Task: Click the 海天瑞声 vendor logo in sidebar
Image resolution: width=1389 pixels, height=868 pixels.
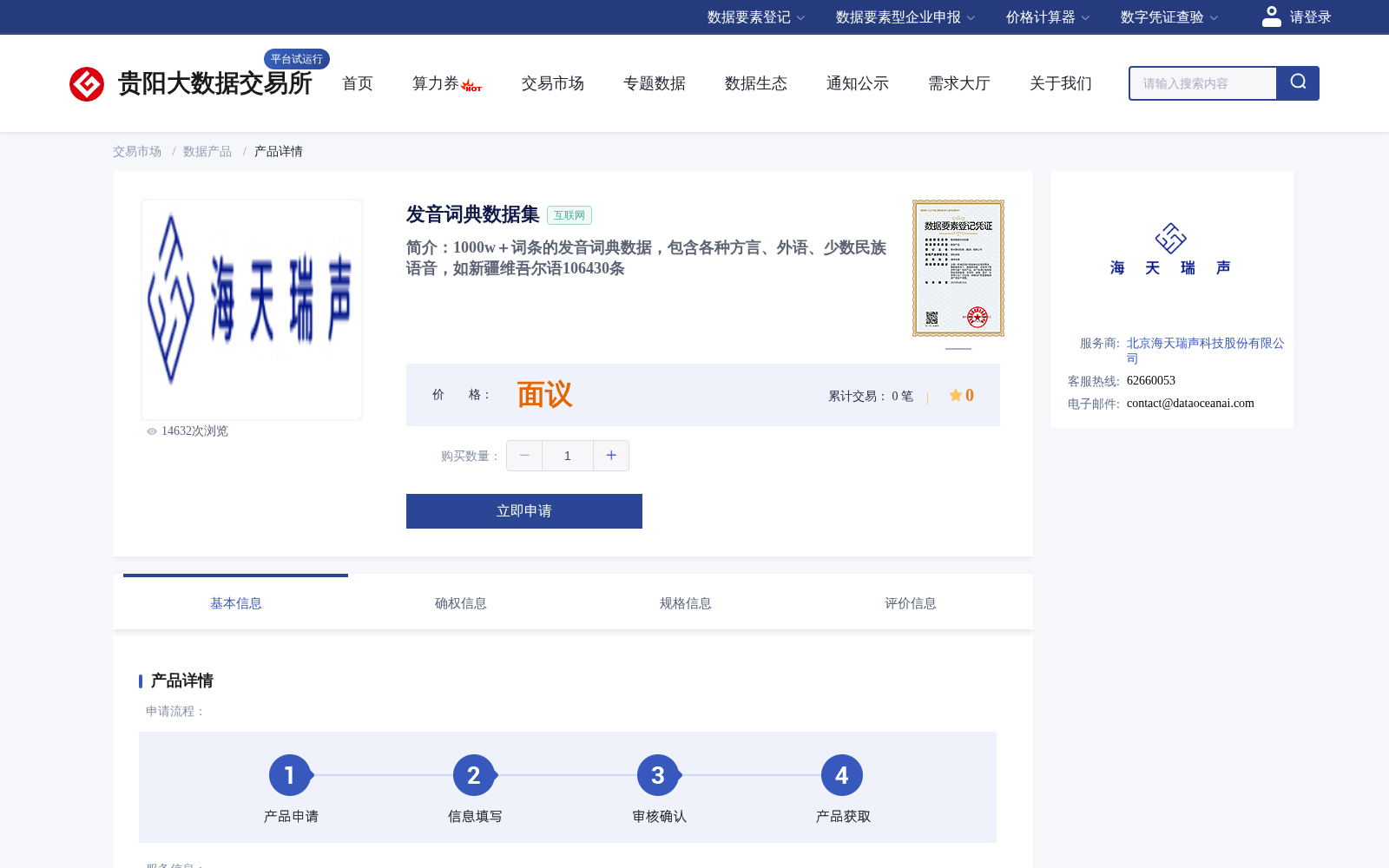Action: pos(1171,249)
